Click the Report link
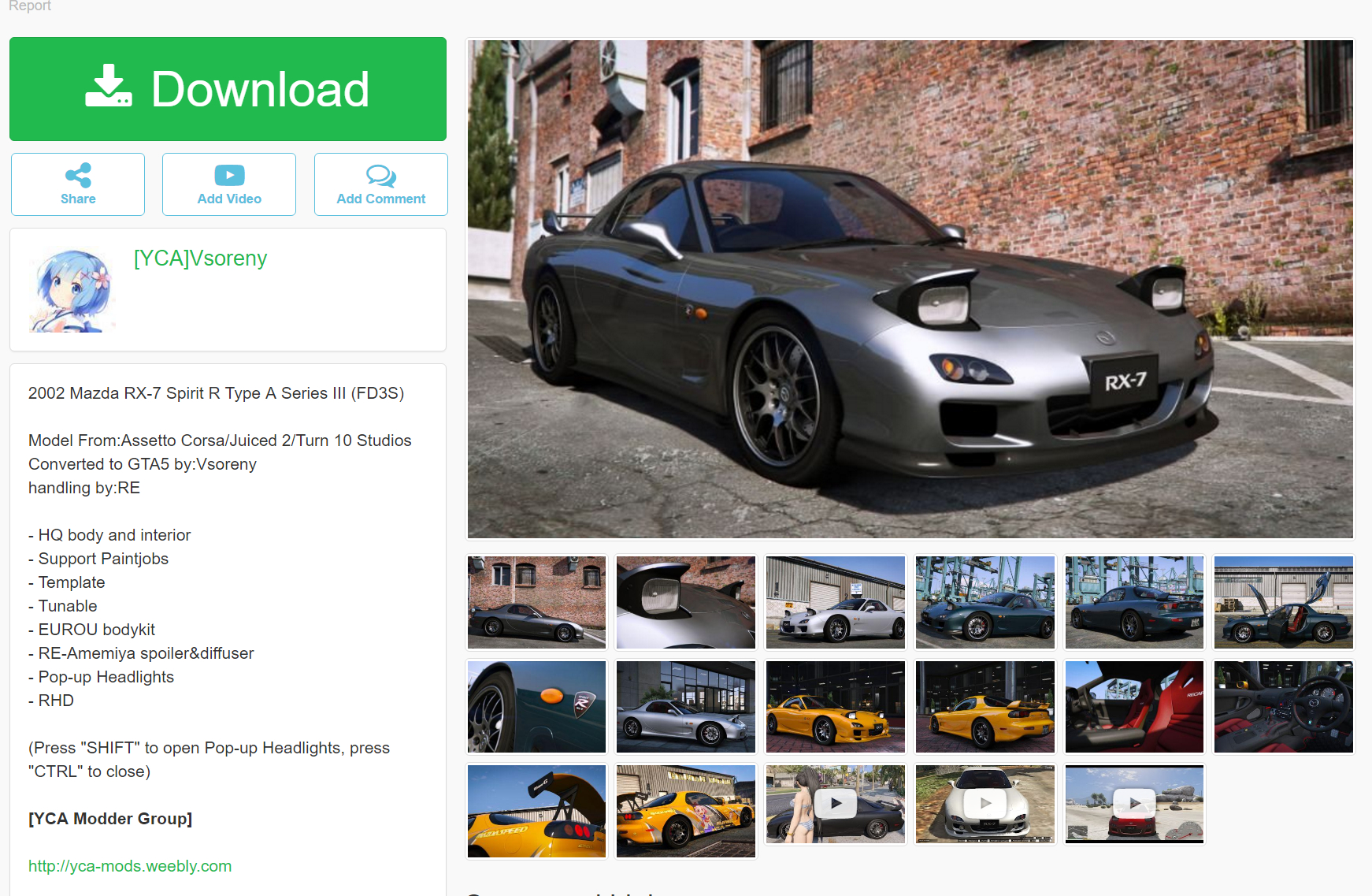Screen dimensions: 1372x896 (x=30, y=6)
